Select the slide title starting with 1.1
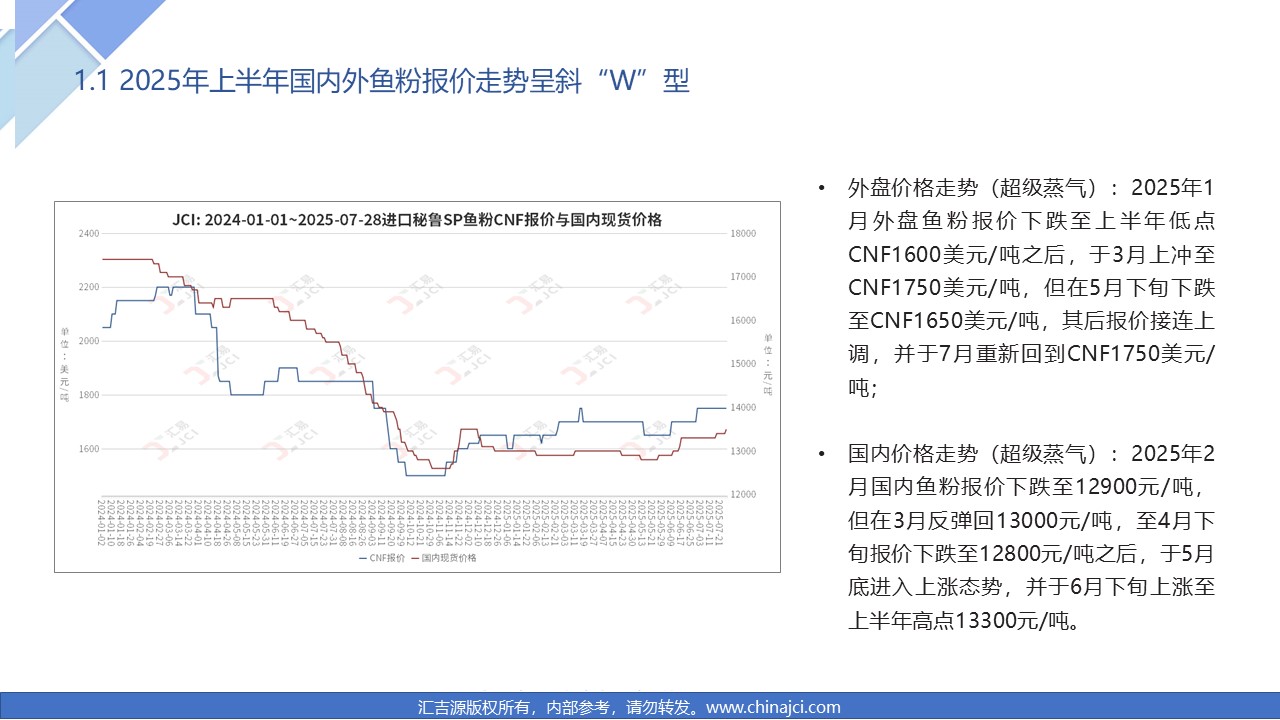This screenshot has width=1280, height=720. (382, 81)
